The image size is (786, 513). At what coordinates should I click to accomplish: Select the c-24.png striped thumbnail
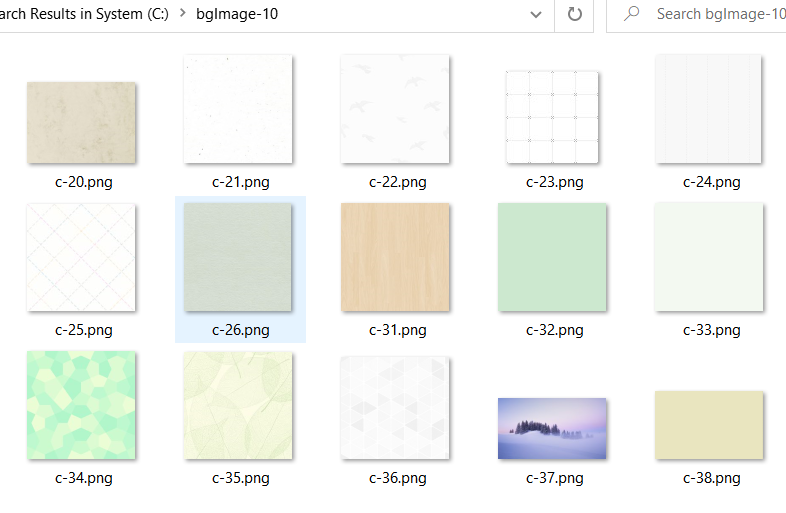tap(708, 109)
